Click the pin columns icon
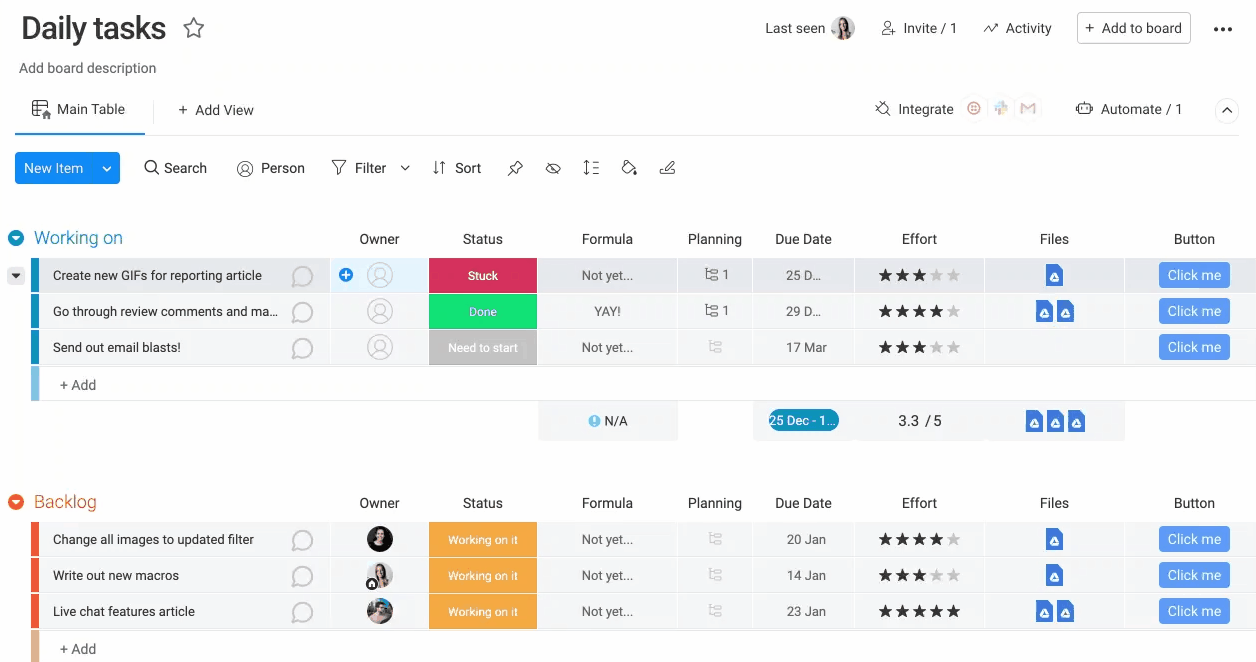The image size is (1256, 662). pyautogui.click(x=515, y=168)
